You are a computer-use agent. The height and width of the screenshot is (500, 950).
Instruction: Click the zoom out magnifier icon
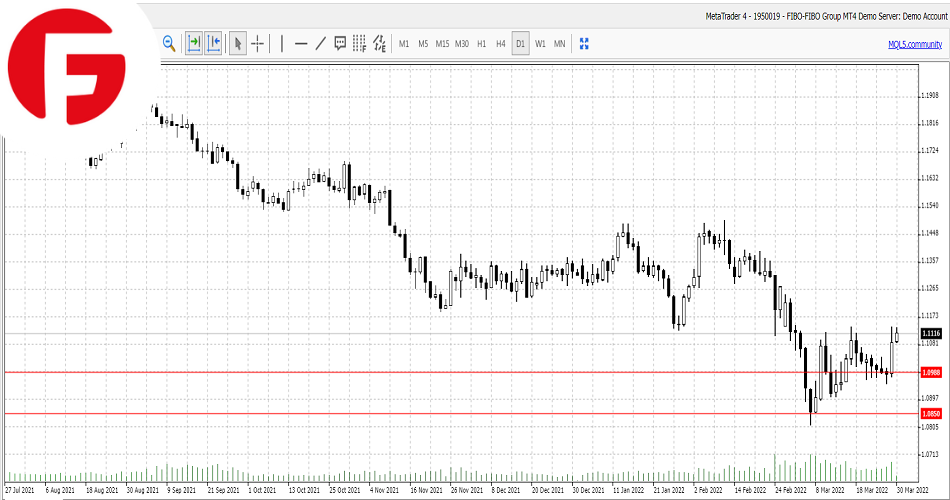click(169, 43)
